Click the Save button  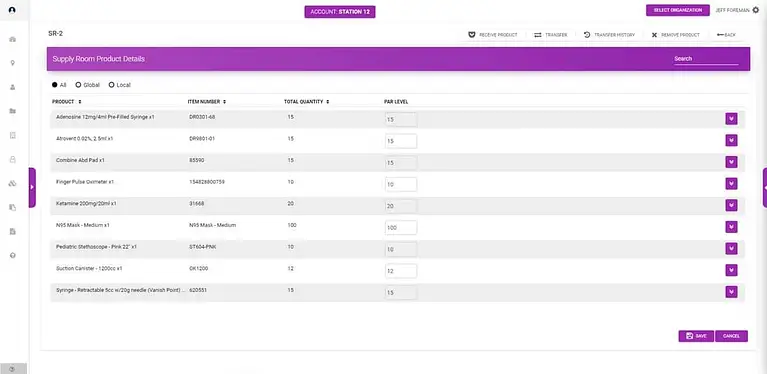696,336
